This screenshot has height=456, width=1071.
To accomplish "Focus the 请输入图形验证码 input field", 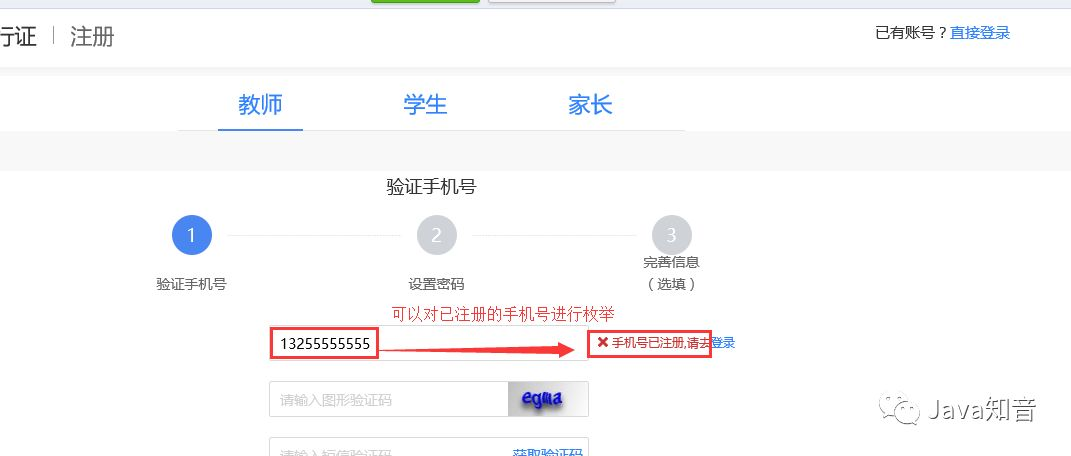I will pos(389,399).
